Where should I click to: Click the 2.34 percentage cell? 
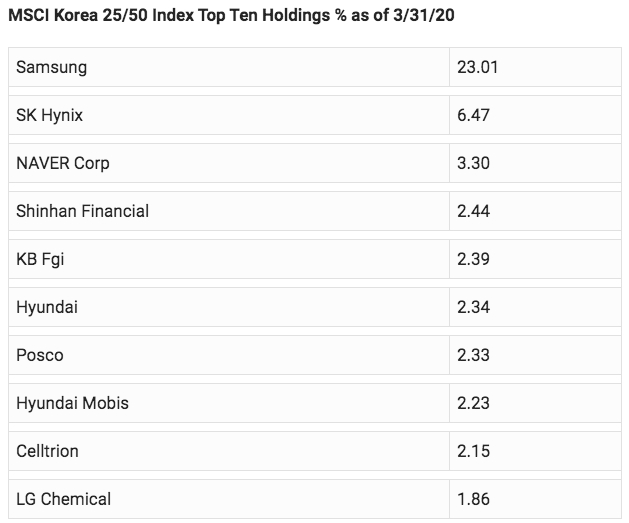[473, 307]
